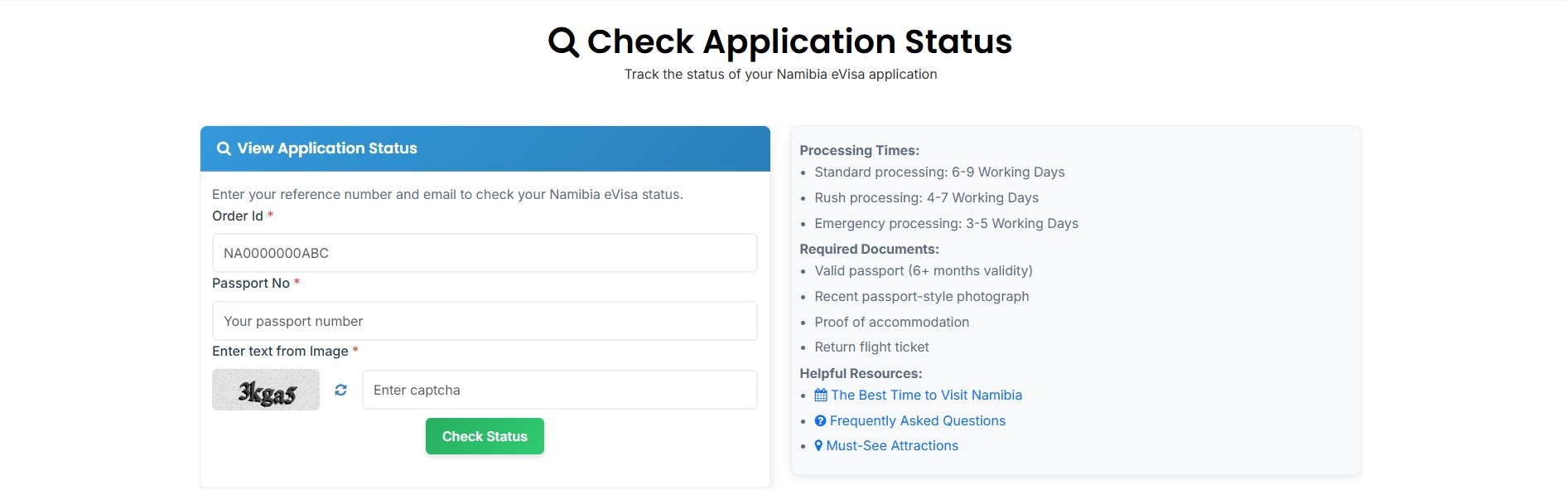
Task: Click search icon beside View Application Status
Action: point(224,148)
